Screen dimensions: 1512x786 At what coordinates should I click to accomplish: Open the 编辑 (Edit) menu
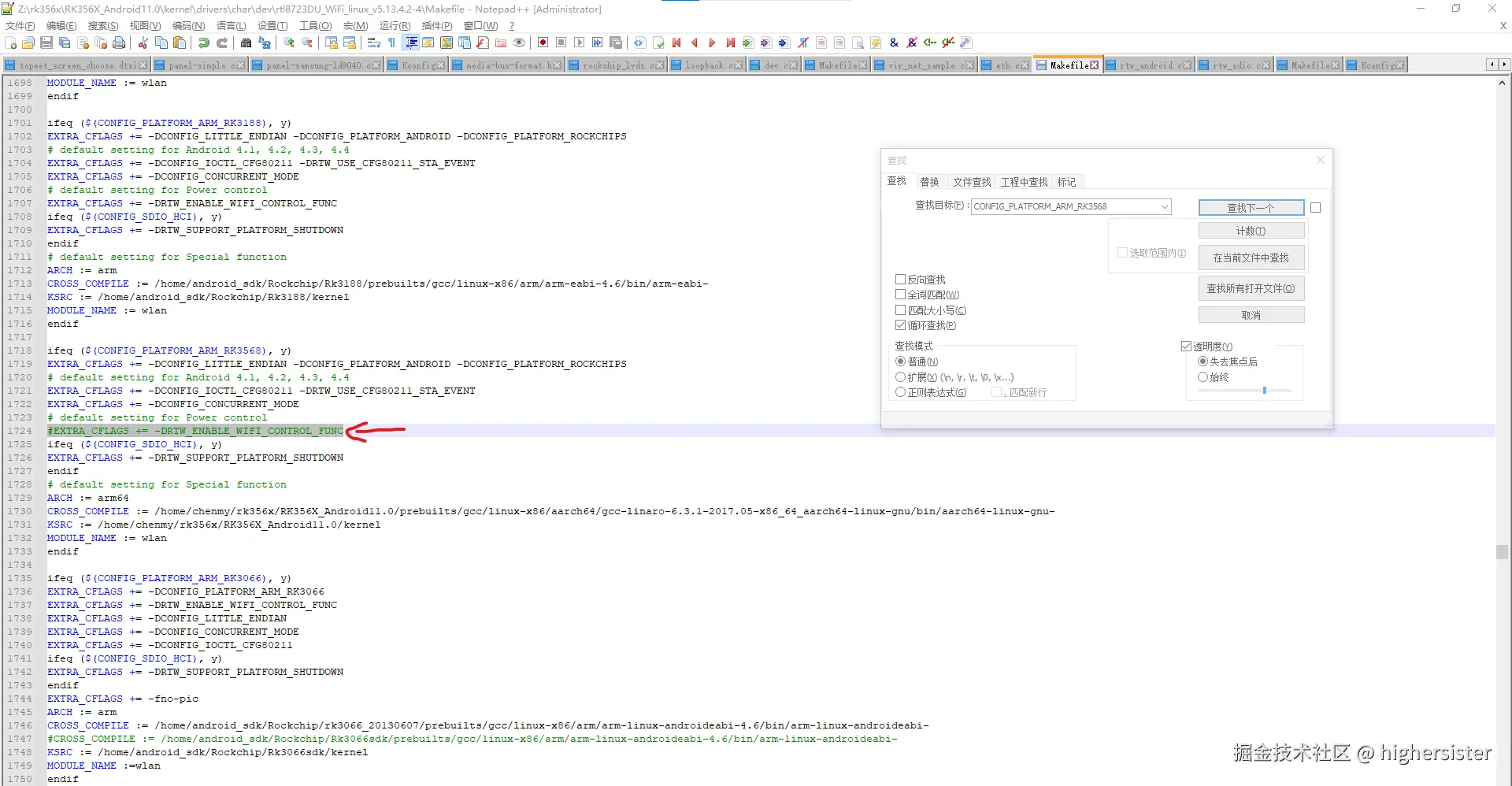coord(61,26)
